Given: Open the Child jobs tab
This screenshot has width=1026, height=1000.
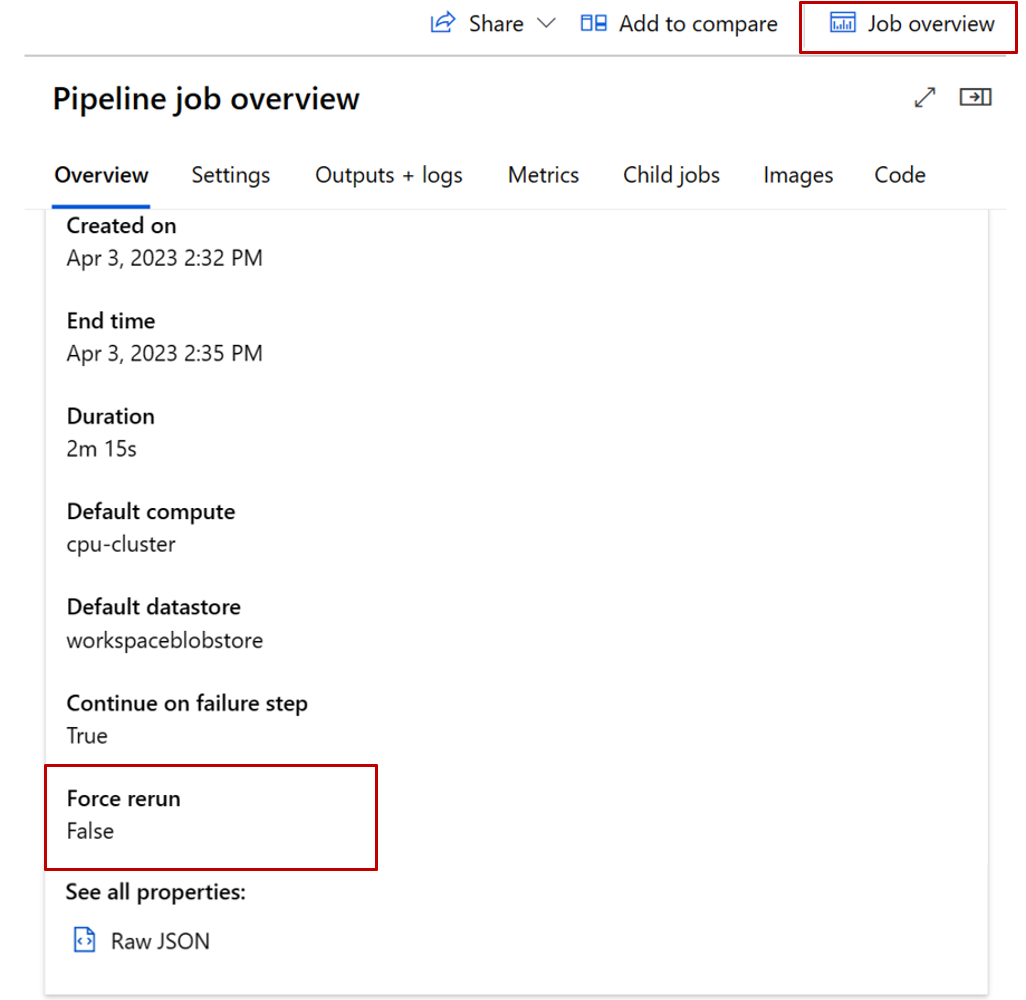Looking at the screenshot, I should [671, 175].
